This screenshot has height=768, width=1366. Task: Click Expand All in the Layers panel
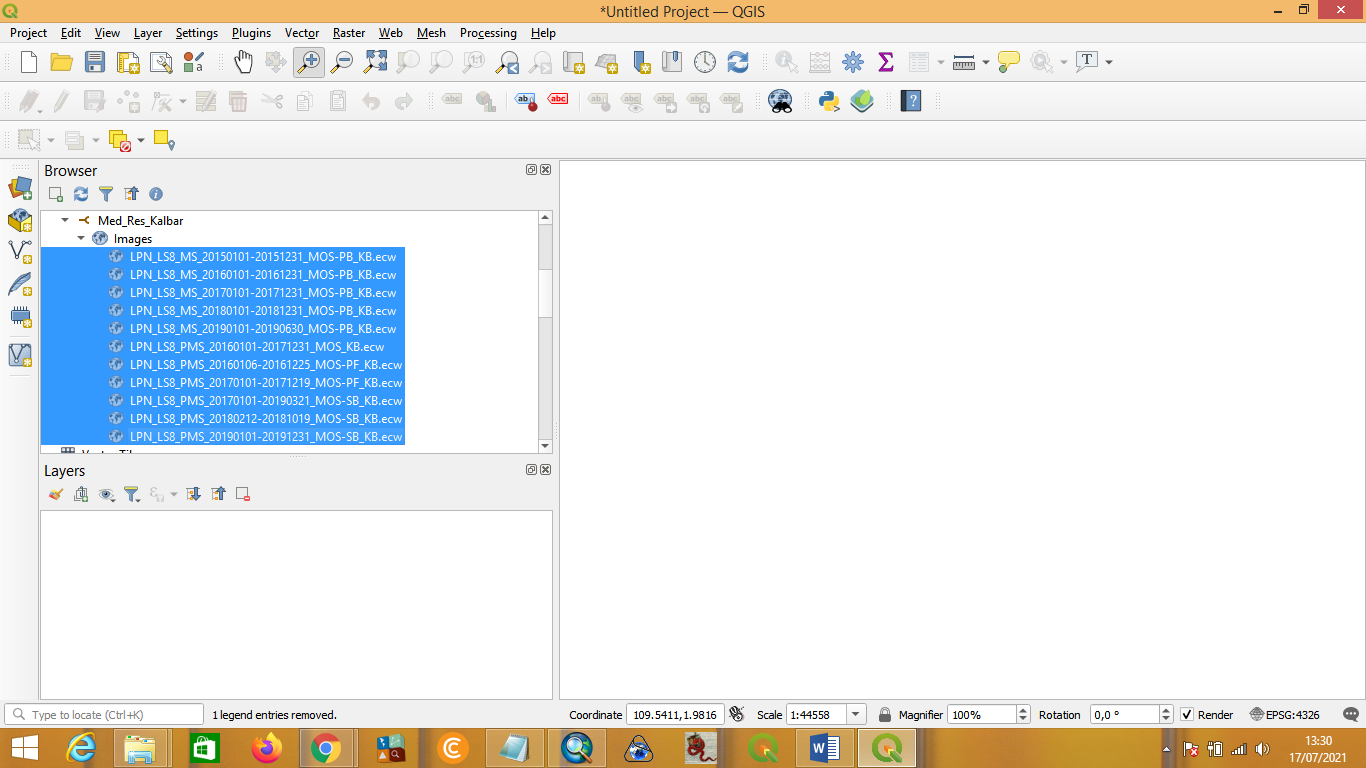click(x=194, y=494)
